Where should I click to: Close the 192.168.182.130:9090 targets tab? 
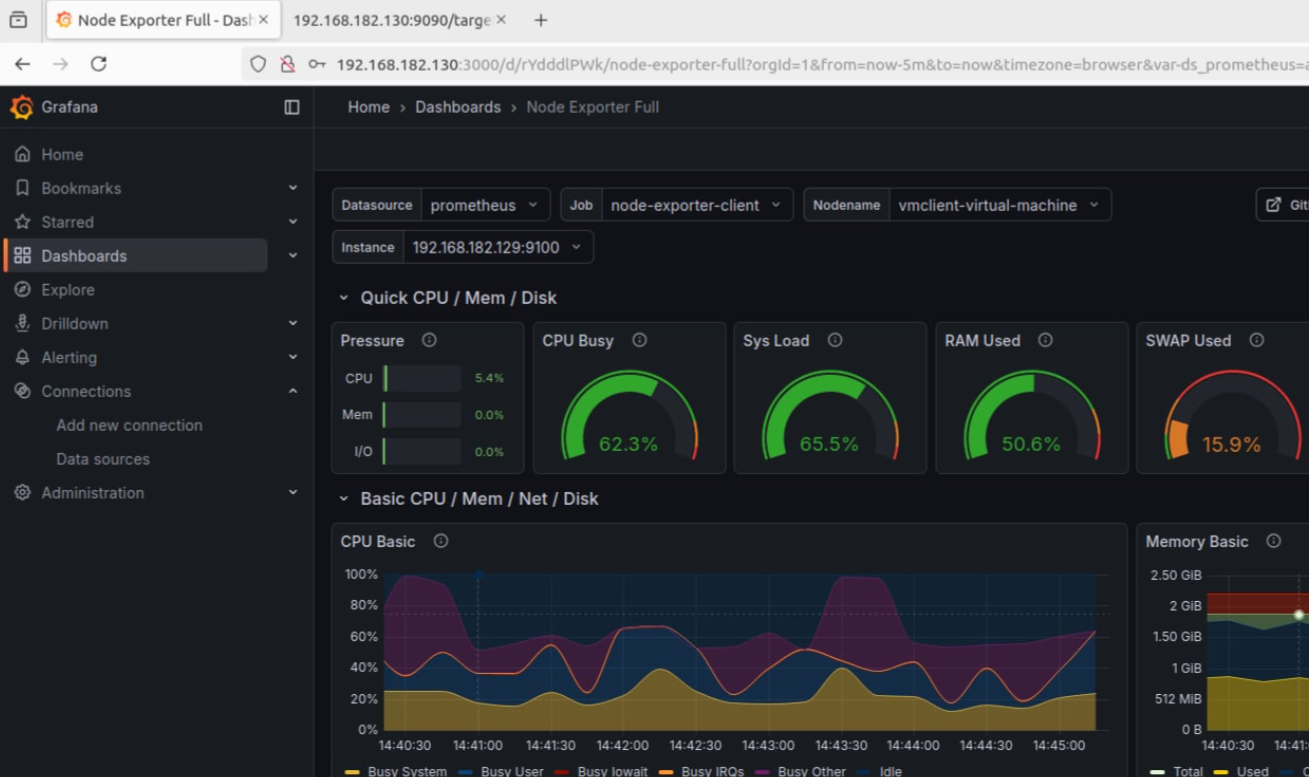click(500, 20)
